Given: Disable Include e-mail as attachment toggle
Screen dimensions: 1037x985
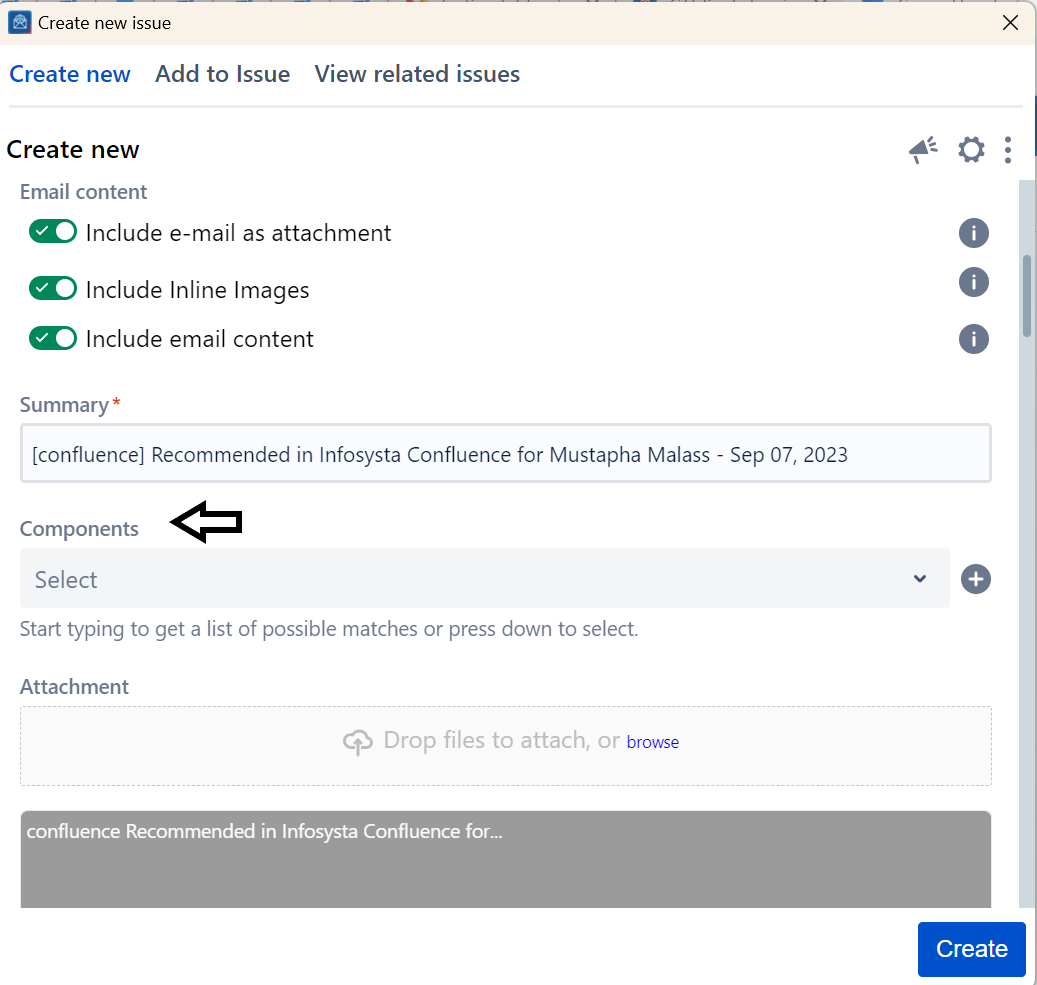Looking at the screenshot, I should tap(53, 232).
